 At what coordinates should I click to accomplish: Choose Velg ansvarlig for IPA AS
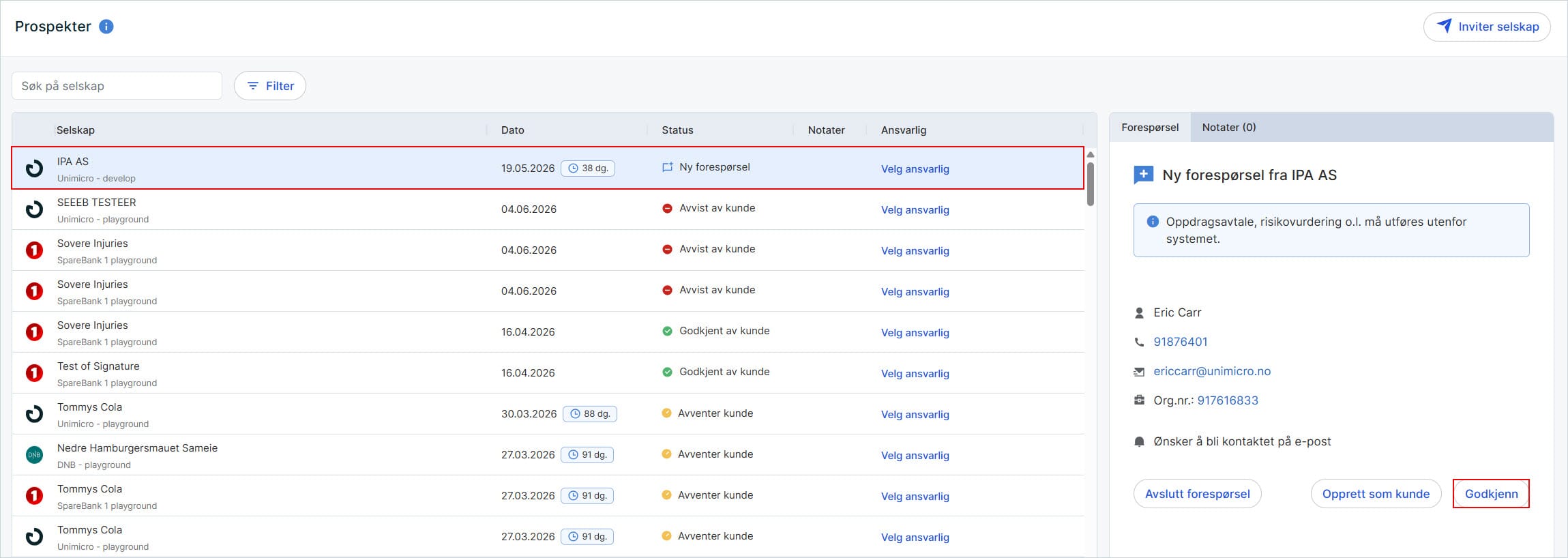(x=915, y=169)
